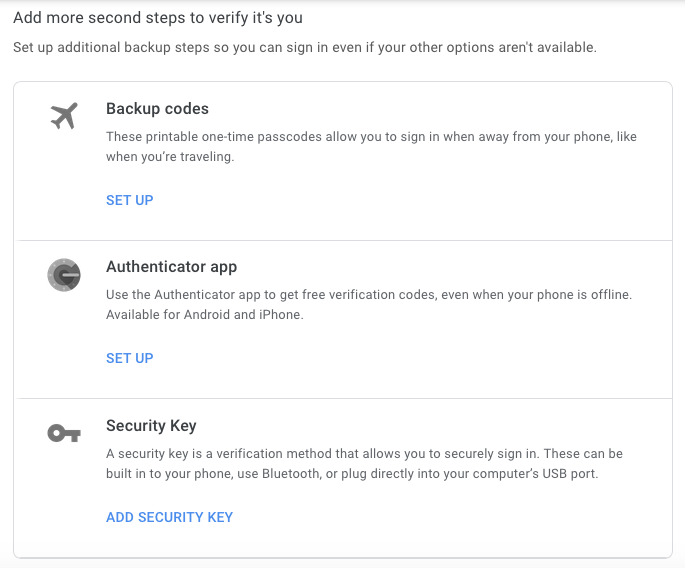This screenshot has width=685, height=568.
Task: Click empty space right of Authenticator app SET UP
Action: coord(400,358)
